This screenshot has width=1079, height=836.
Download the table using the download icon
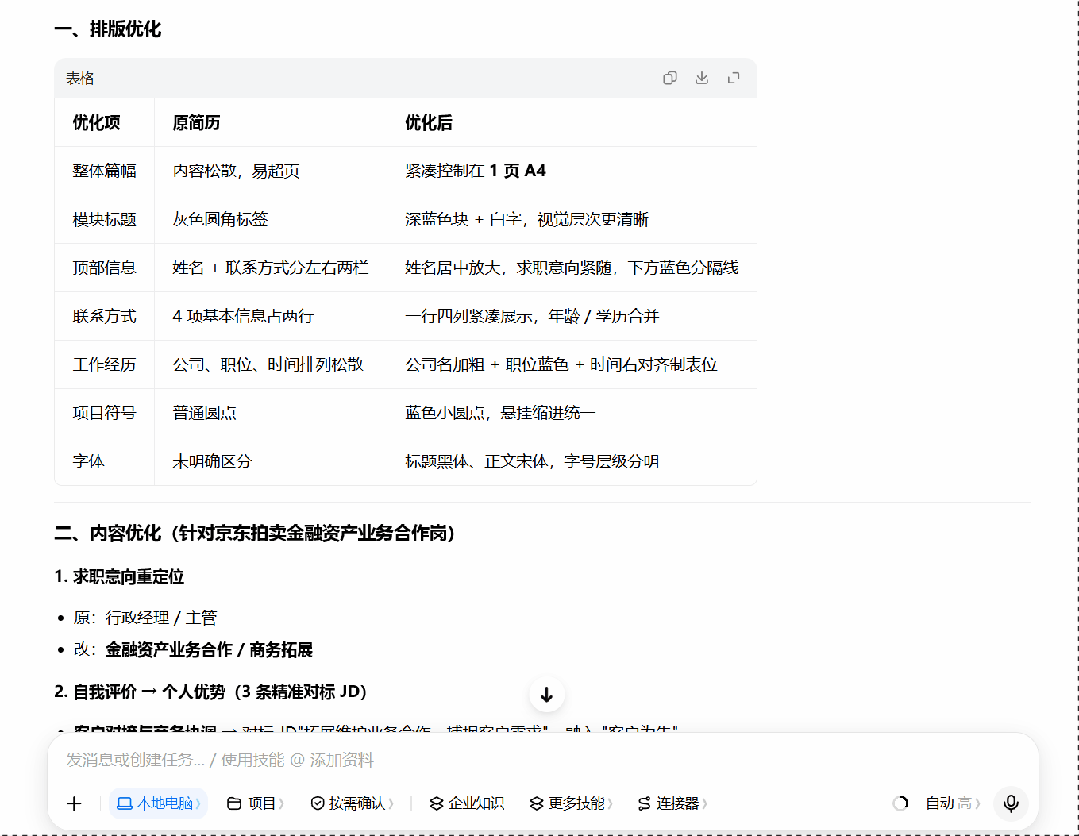[701, 78]
